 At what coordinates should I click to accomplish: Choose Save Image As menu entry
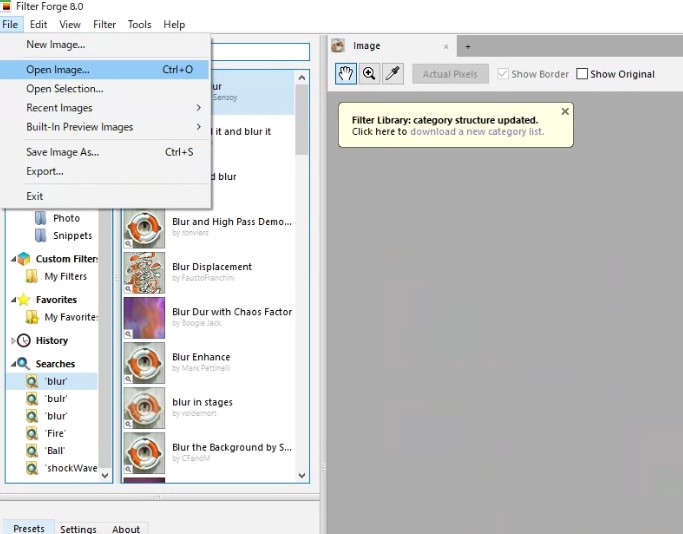[x=105, y=152]
